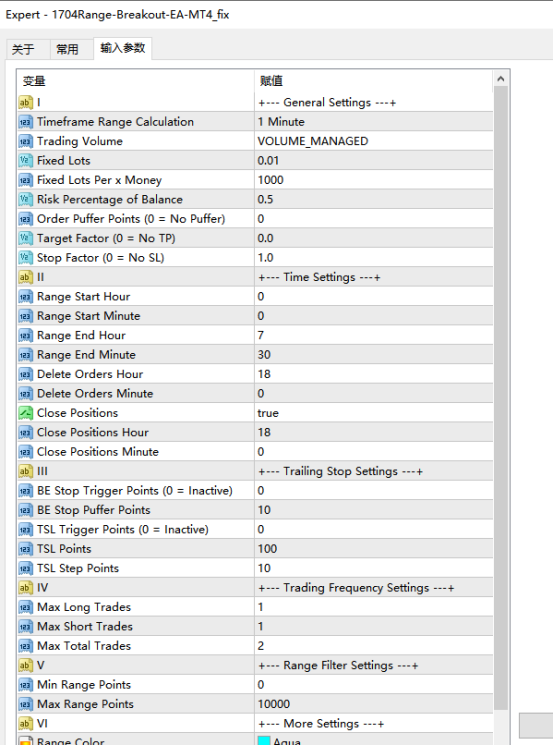Click the Aqua color swatch

tap(264, 740)
